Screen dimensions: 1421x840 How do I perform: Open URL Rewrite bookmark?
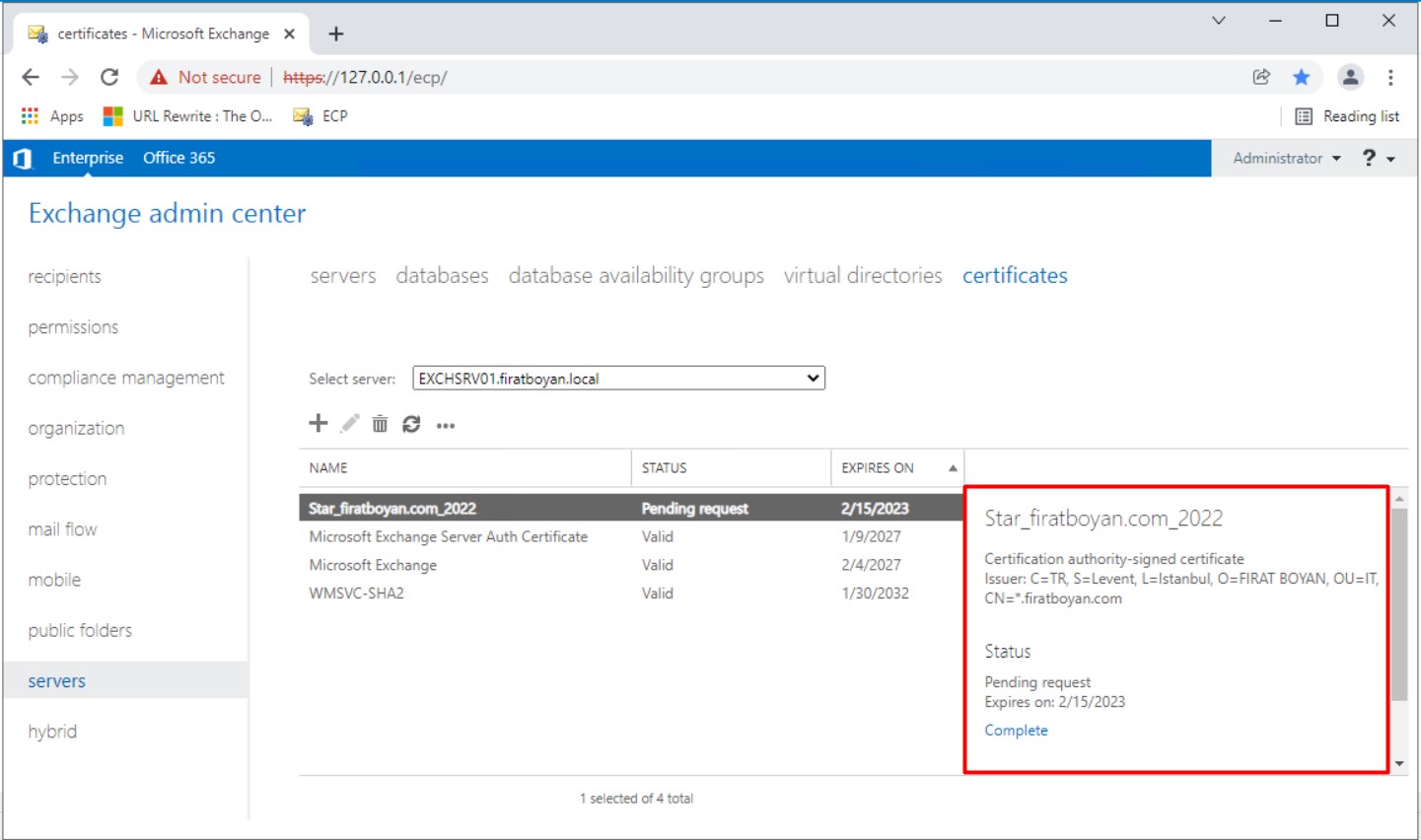click(187, 116)
